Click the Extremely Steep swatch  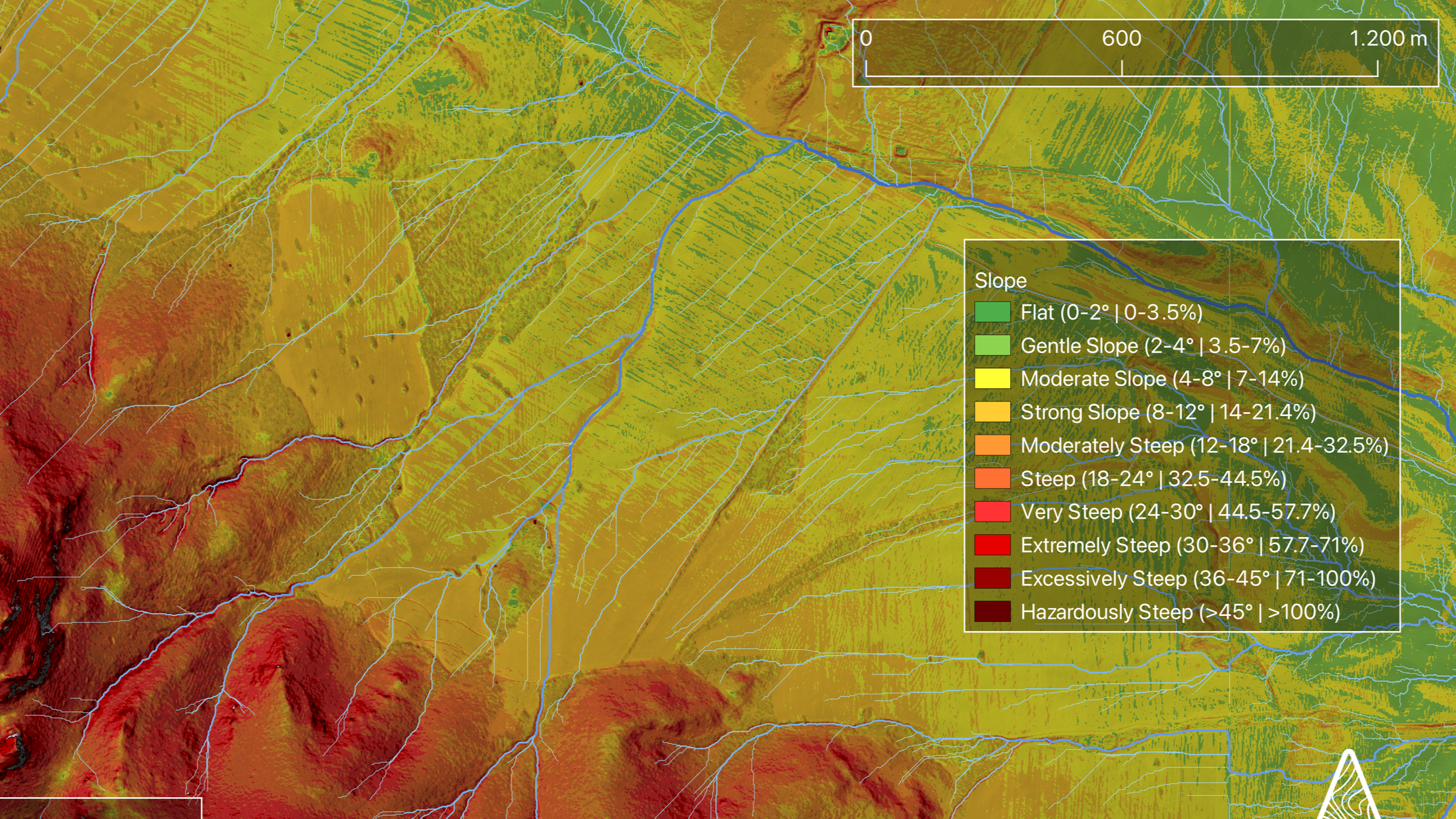pos(992,545)
